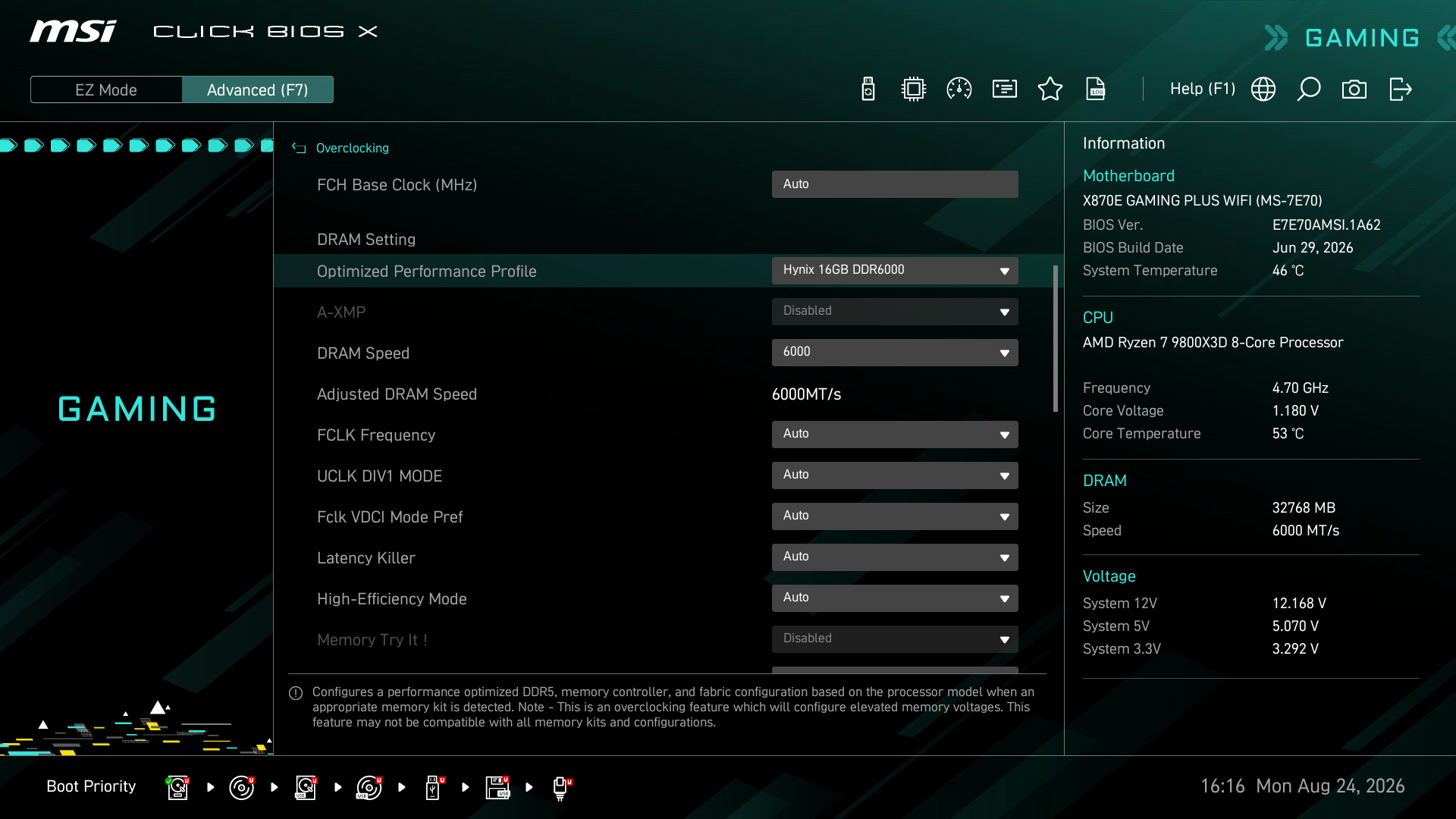Click the Motherboard heading in Information panel
Screen dimensions: 1456x819
click(x=1128, y=176)
